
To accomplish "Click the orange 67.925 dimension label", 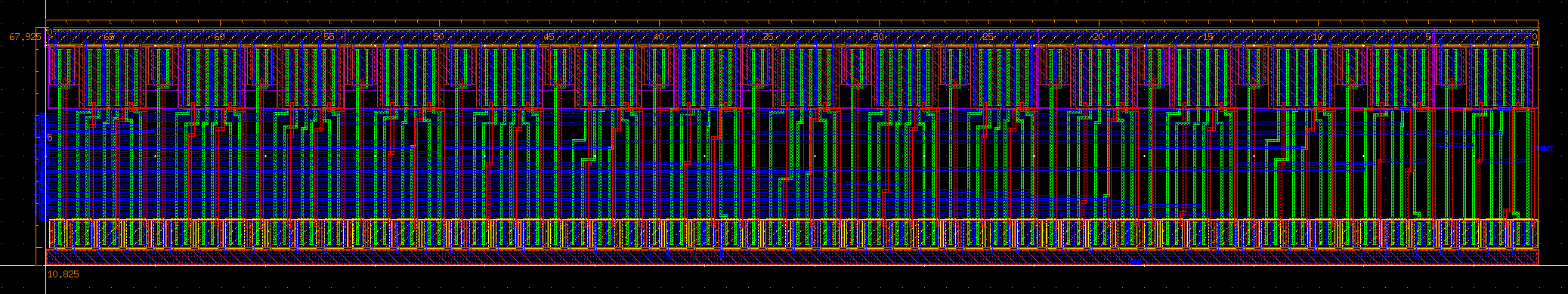I will (x=24, y=36).
